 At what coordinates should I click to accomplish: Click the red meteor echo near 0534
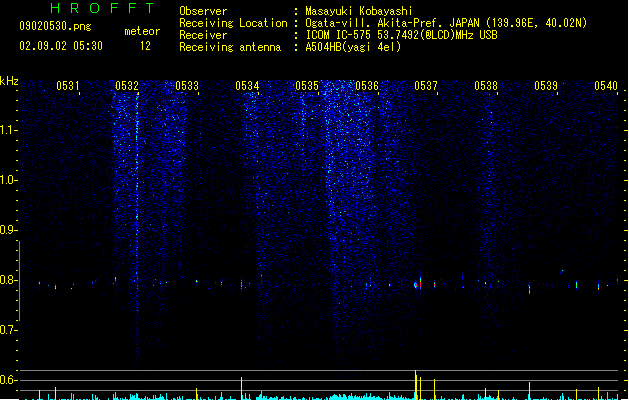(x=241, y=284)
